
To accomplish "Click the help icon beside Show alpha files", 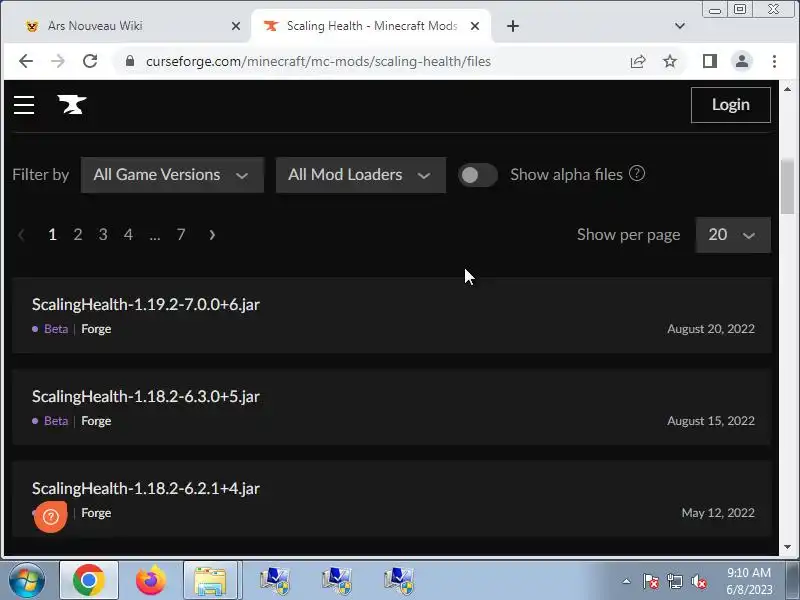I will (637, 173).
